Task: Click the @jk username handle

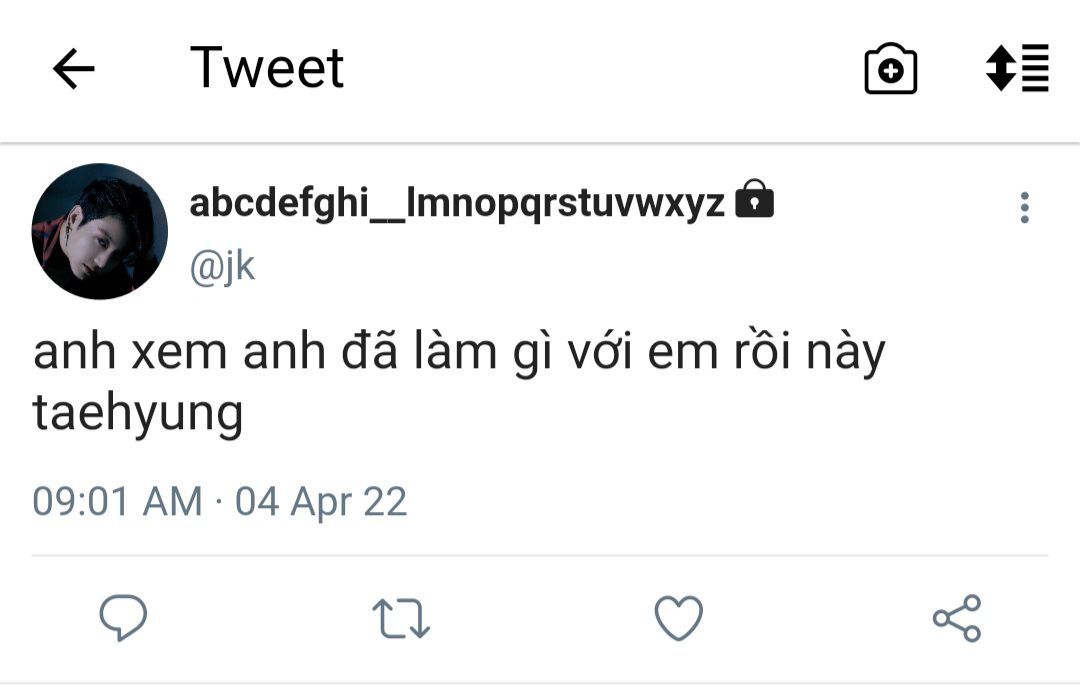Action: (x=222, y=267)
